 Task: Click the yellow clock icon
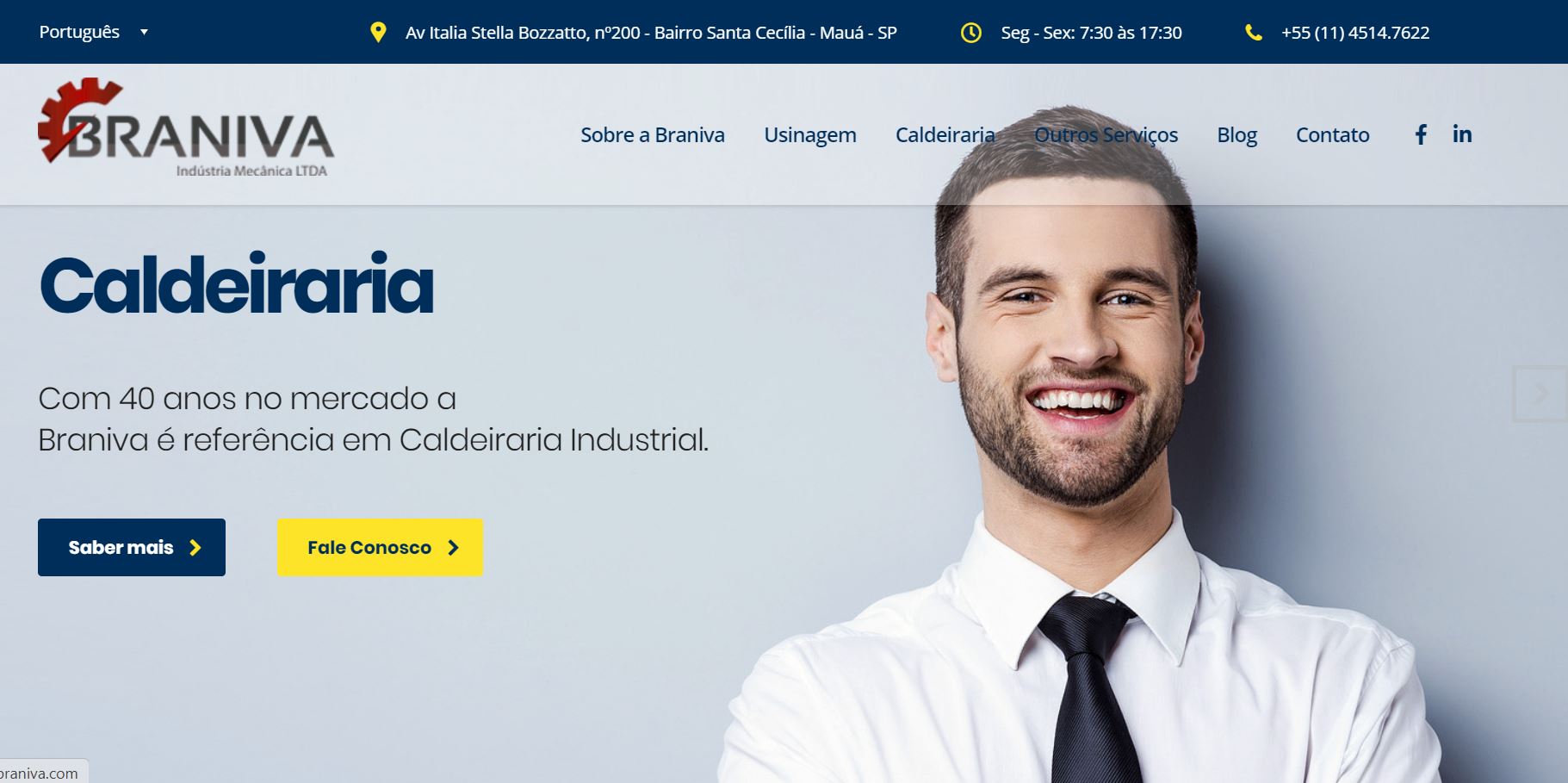tap(970, 33)
